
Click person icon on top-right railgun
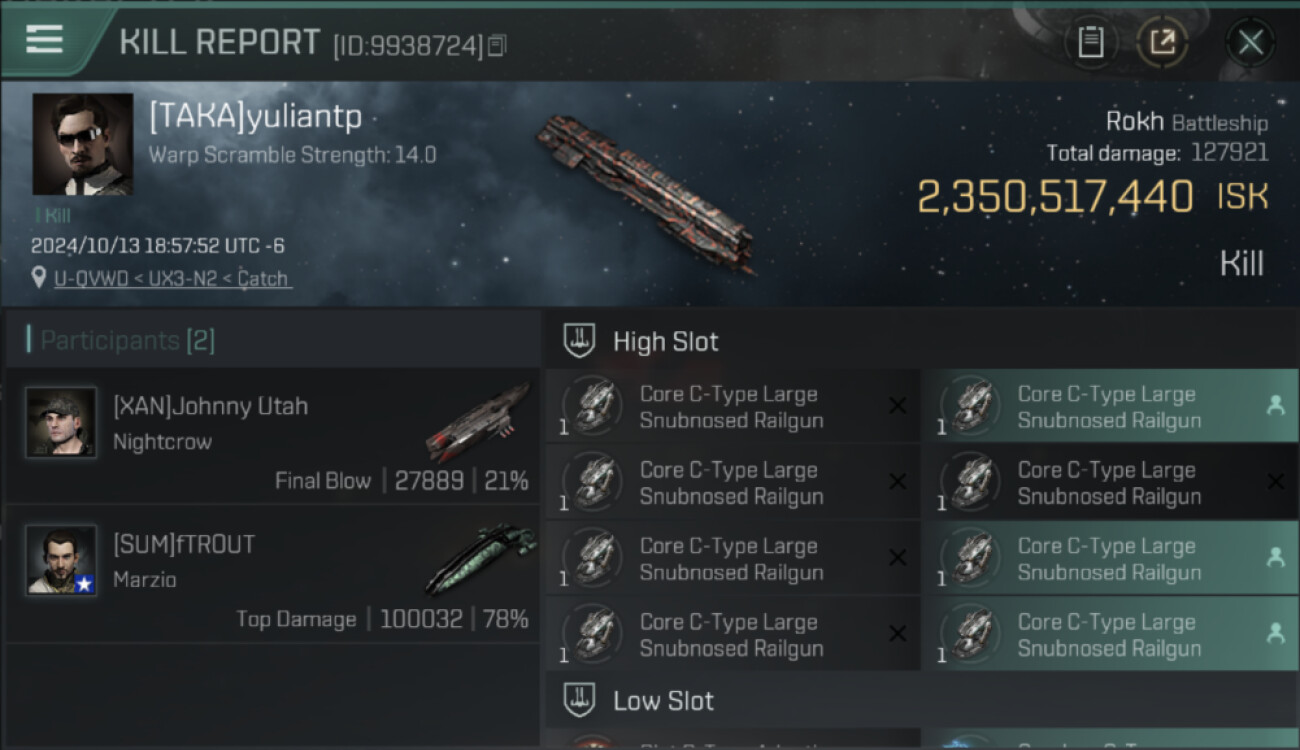coord(1275,405)
